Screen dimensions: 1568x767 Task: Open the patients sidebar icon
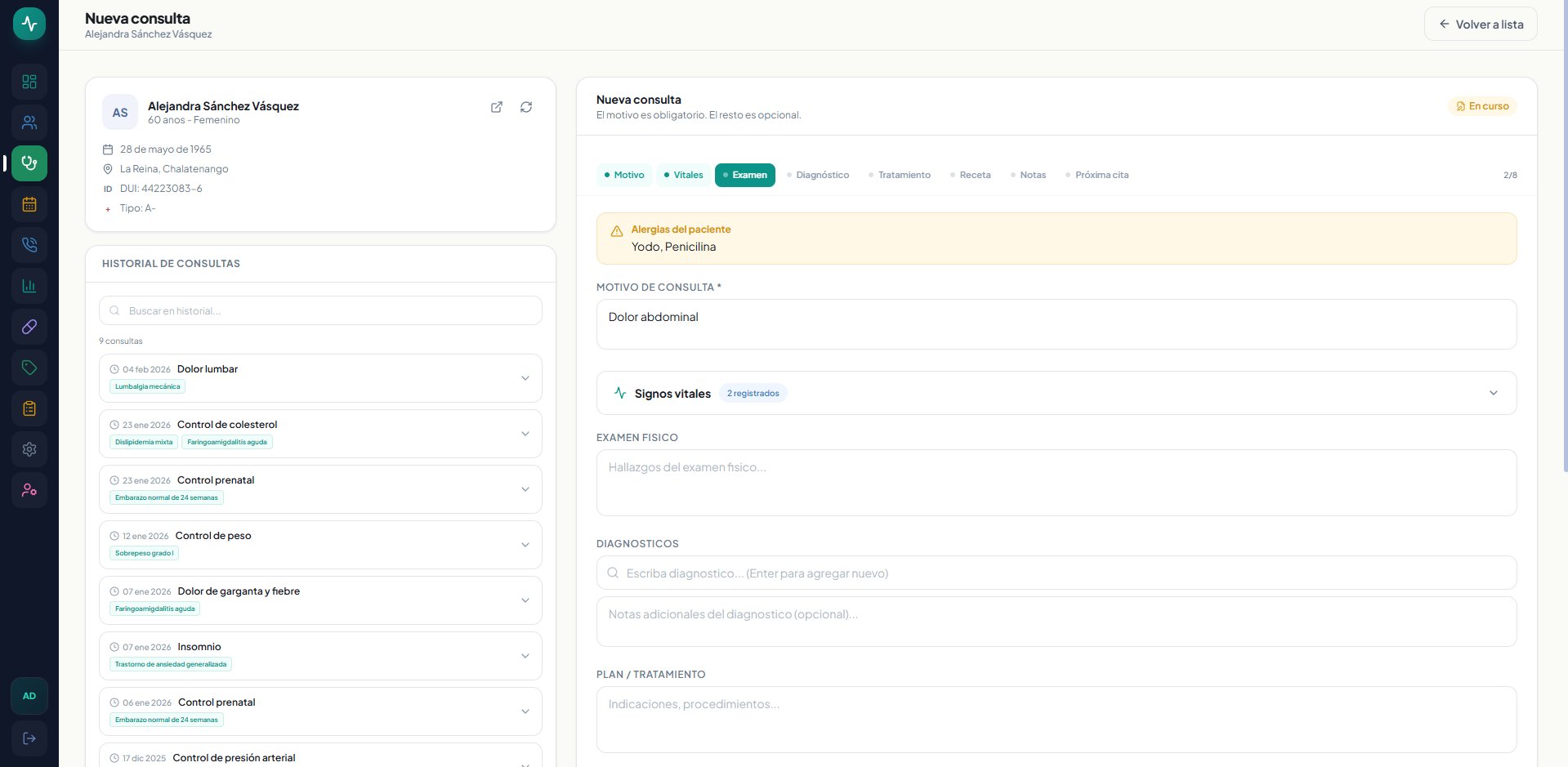[29, 123]
